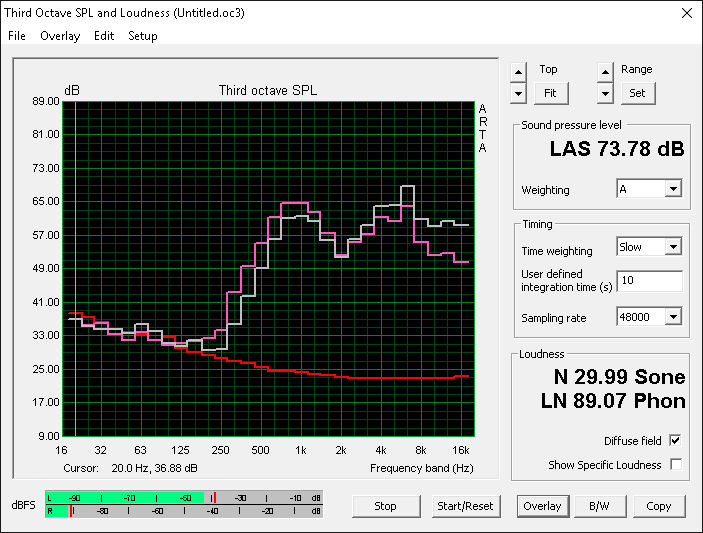The image size is (703, 533).
Task: Expand the Sampling rate dropdown
Action: pos(673,317)
